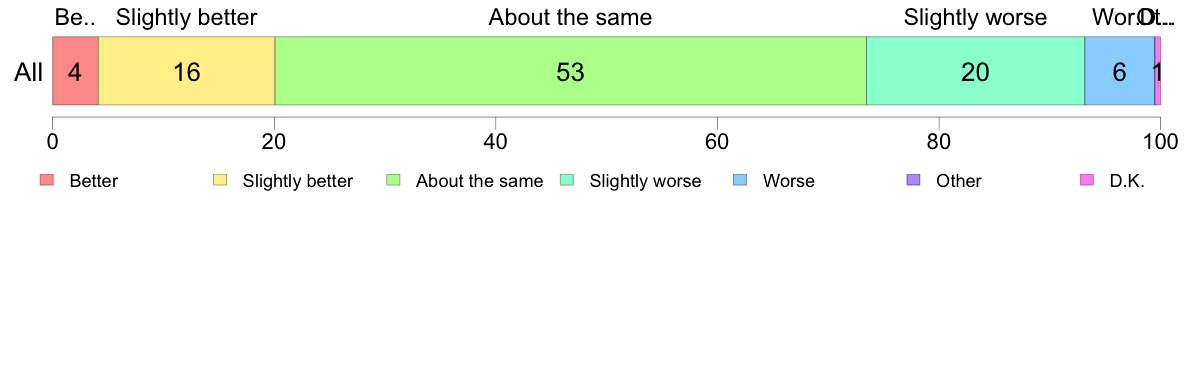Click the teal Slightly worse legend swatch
The image size is (1188, 368).
[x=567, y=180]
